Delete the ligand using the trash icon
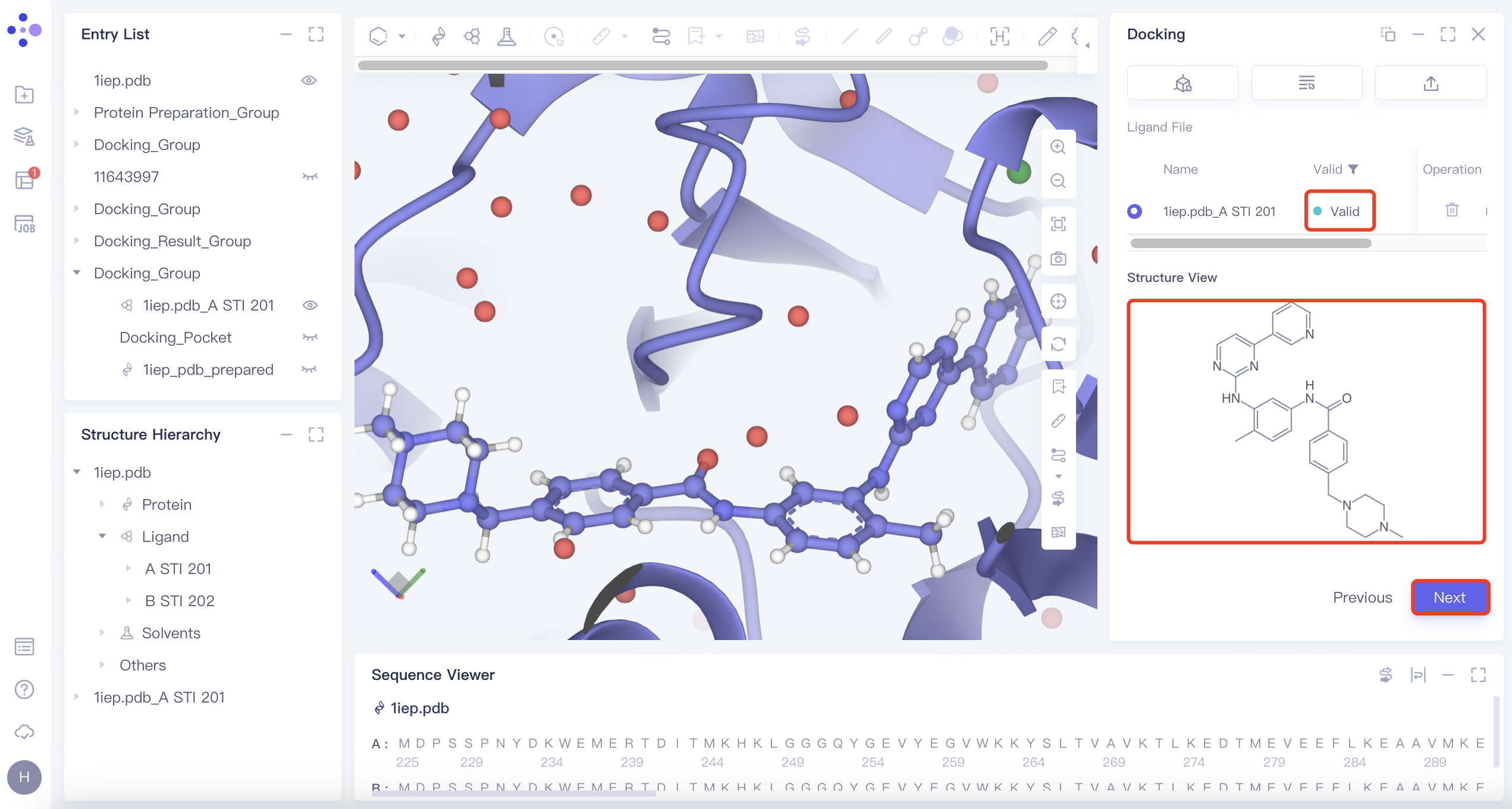The width and height of the screenshot is (1512, 809). (x=1451, y=210)
